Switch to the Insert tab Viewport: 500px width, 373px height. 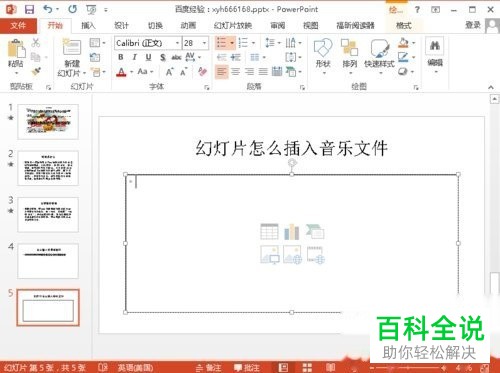pos(88,25)
